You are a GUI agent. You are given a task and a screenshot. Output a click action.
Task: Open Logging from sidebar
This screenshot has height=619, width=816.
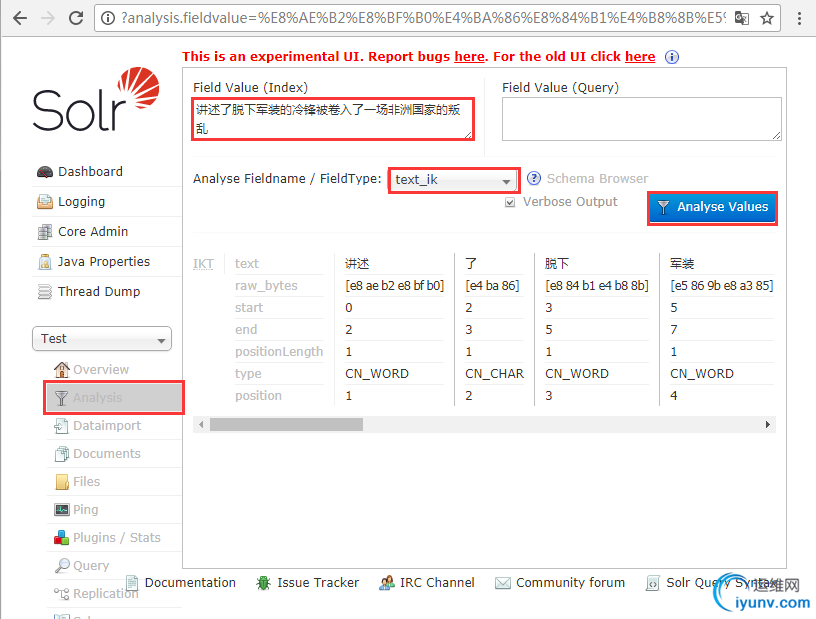click(81, 201)
